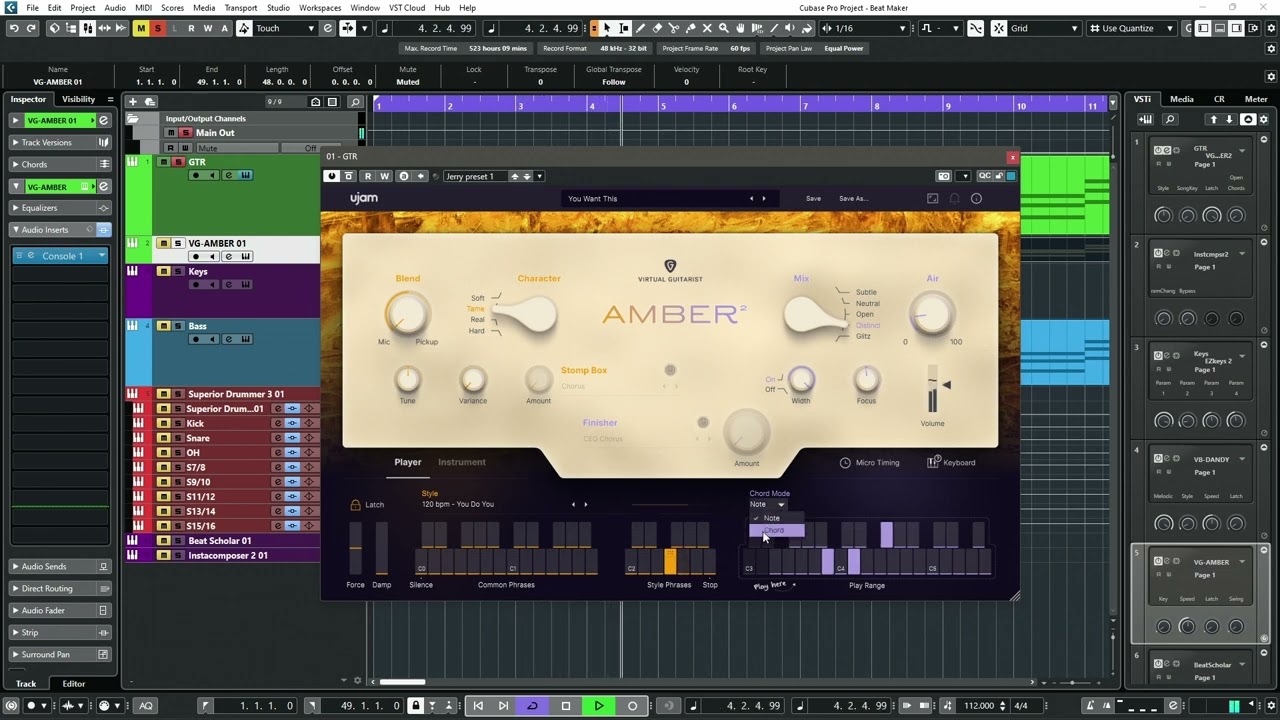
Task: Toggle Finisher effect power
Action: 703,423
